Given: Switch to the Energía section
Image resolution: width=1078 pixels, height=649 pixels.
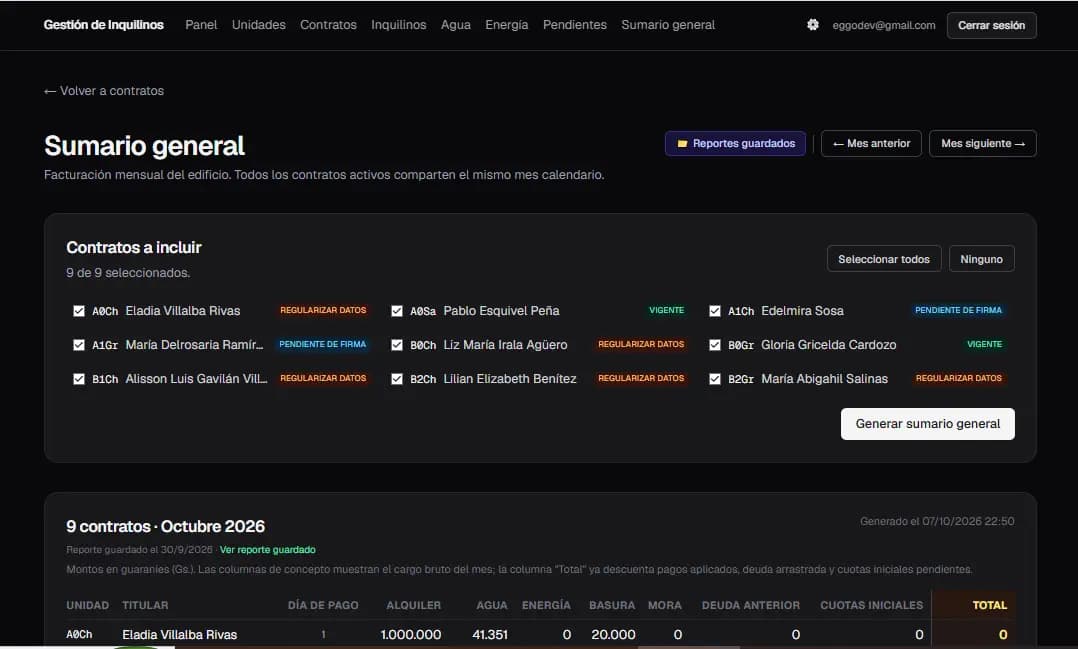Looking at the screenshot, I should [x=507, y=25].
